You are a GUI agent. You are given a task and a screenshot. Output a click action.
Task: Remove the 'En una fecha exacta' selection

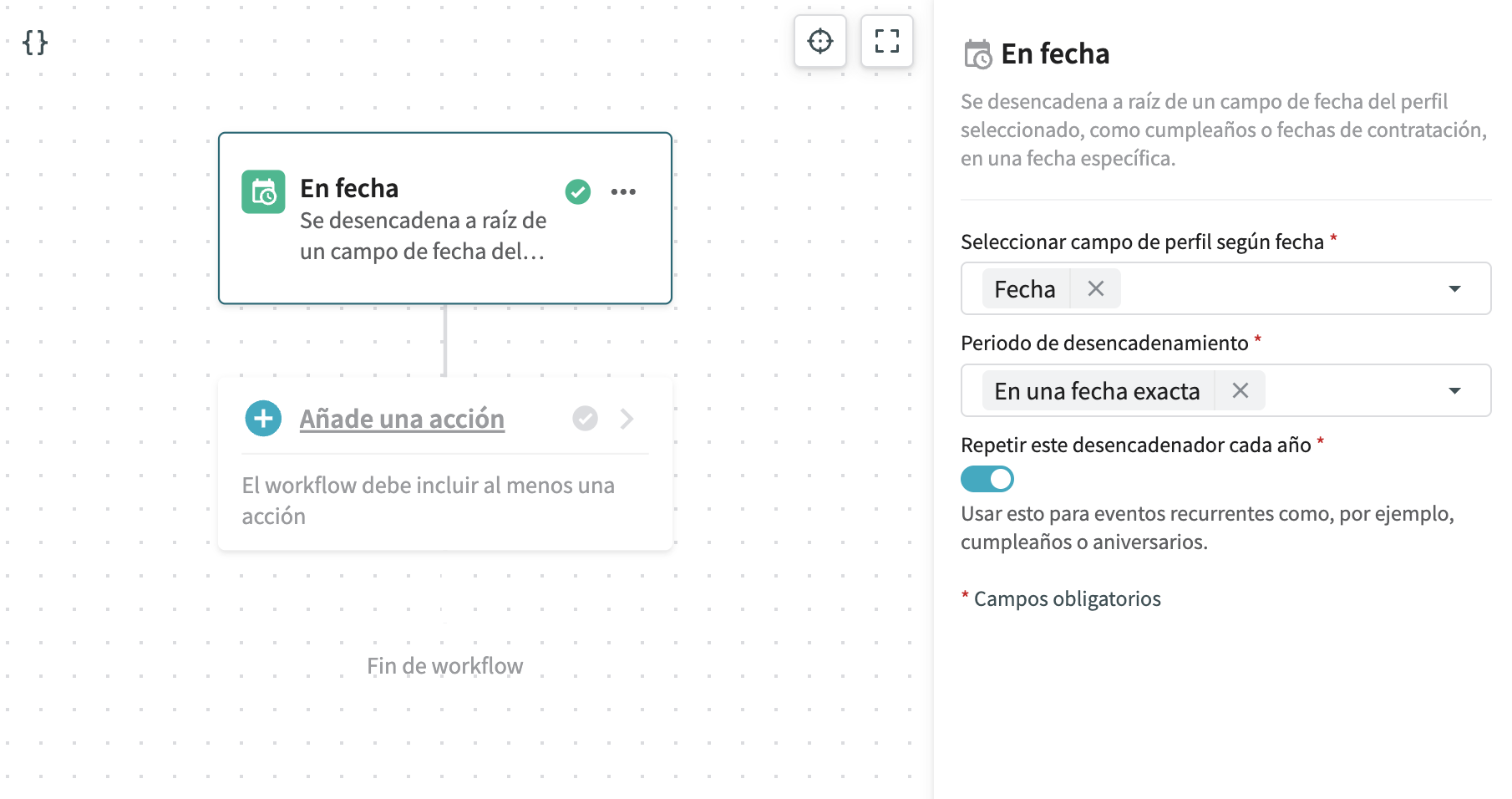click(x=1240, y=390)
